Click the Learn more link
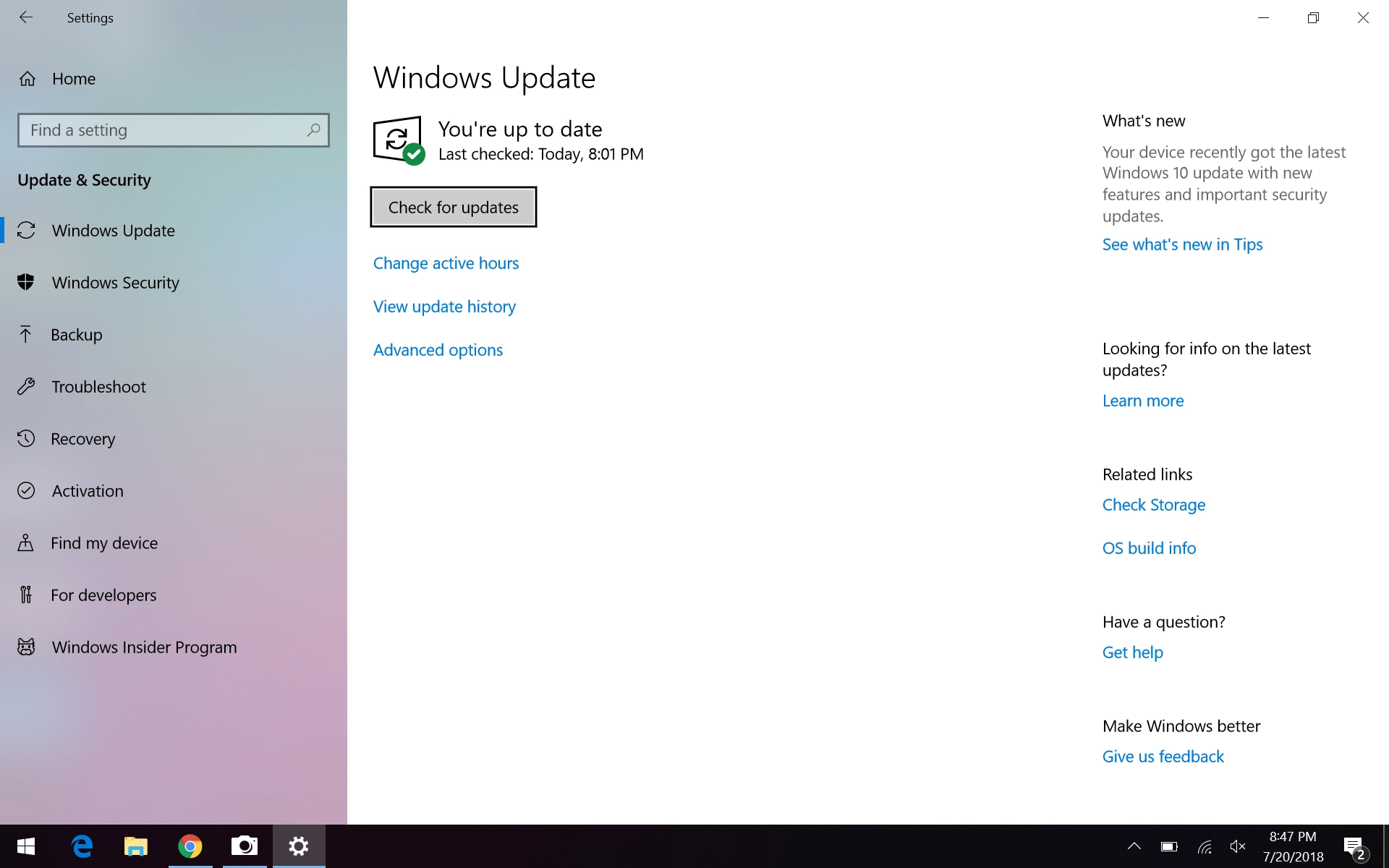 (1143, 401)
